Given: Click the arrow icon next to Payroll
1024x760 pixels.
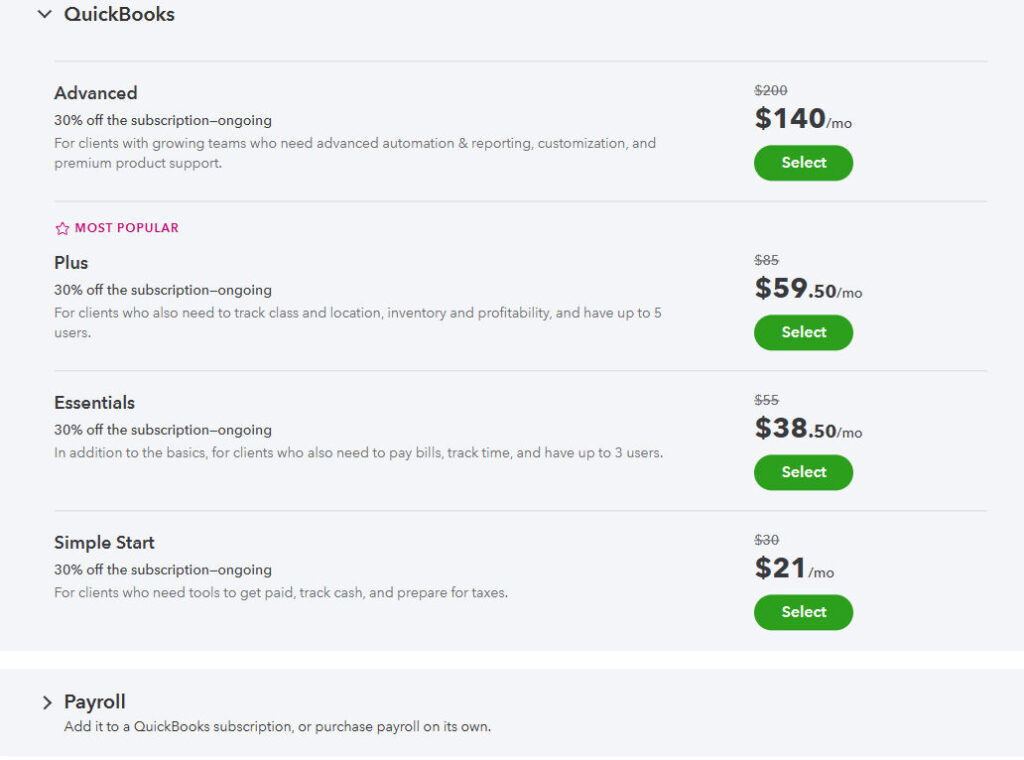Looking at the screenshot, I should pos(47,702).
